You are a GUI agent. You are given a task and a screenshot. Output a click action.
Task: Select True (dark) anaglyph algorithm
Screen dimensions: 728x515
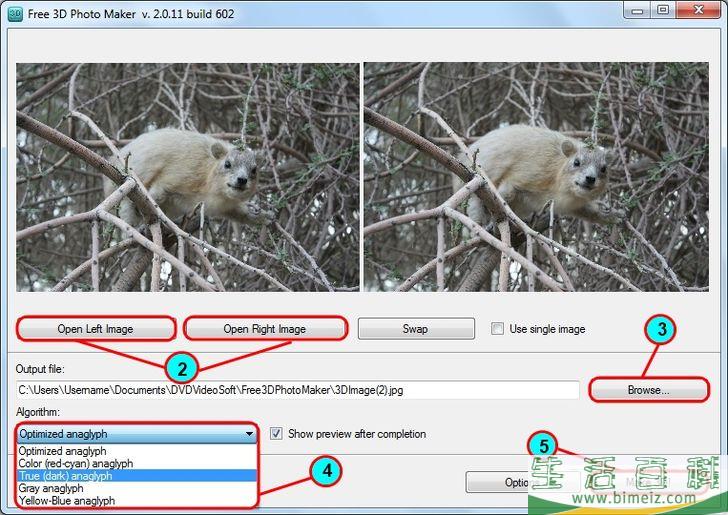66,476
